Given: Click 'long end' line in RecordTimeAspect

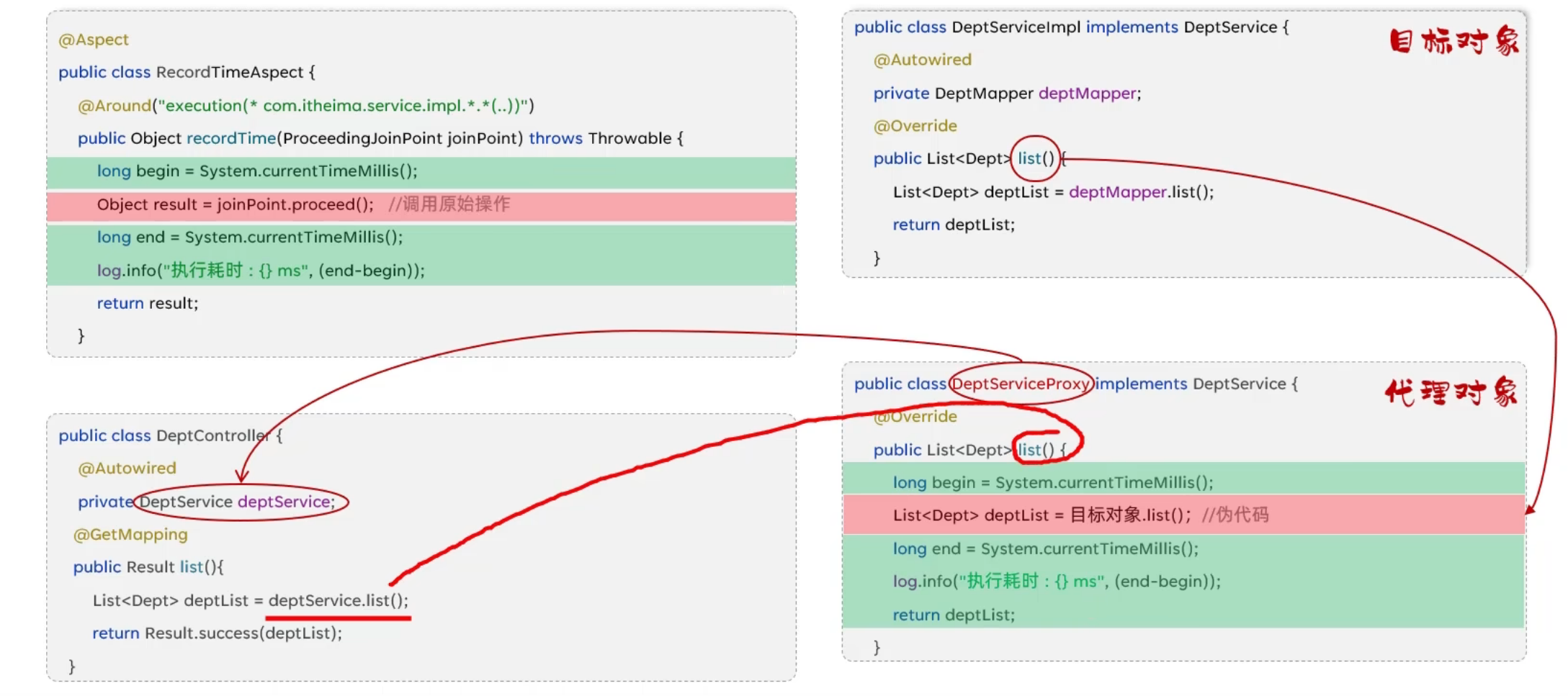Looking at the screenshot, I should [250, 237].
